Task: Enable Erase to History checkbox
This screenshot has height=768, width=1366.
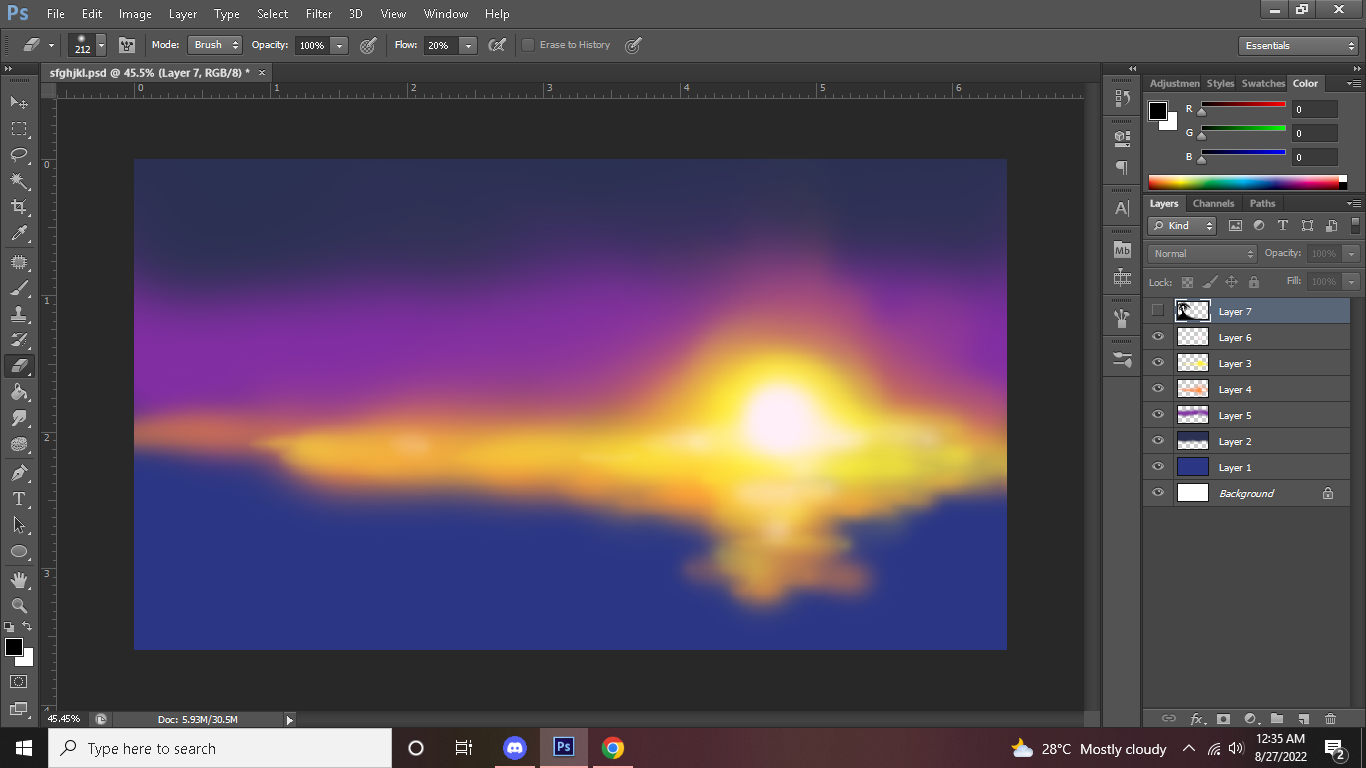Action: coord(528,45)
